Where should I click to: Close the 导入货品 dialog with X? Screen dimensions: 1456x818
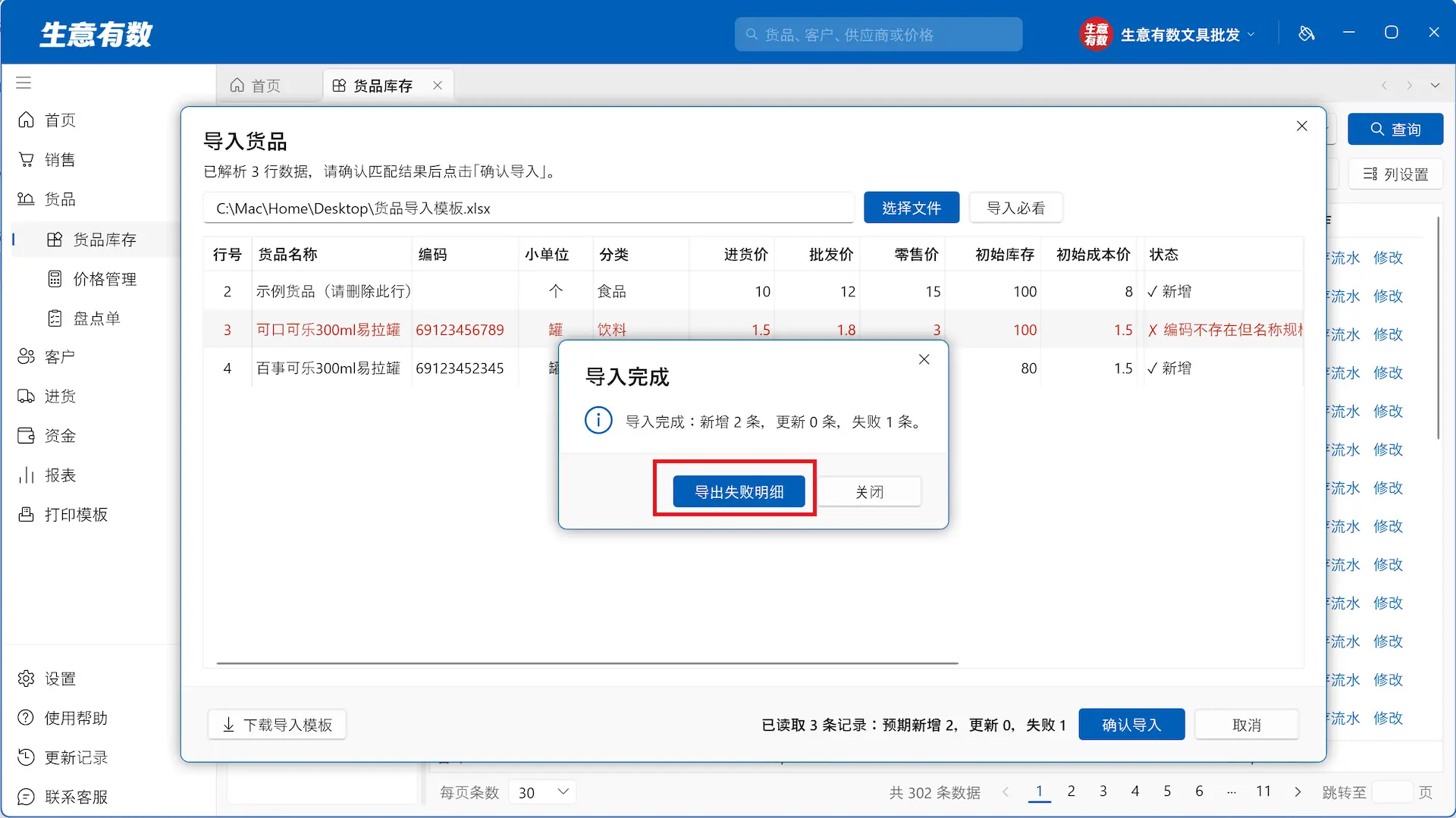1302,126
